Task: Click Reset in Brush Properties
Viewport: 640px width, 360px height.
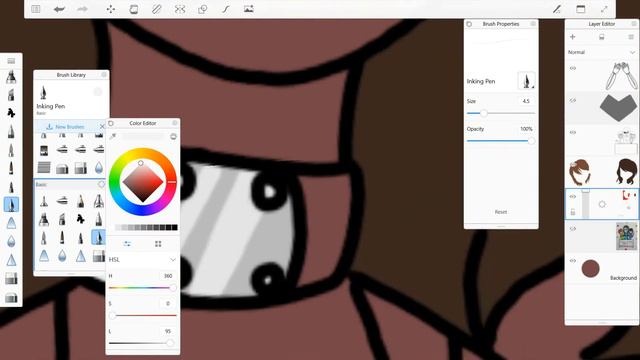Action: point(501,212)
